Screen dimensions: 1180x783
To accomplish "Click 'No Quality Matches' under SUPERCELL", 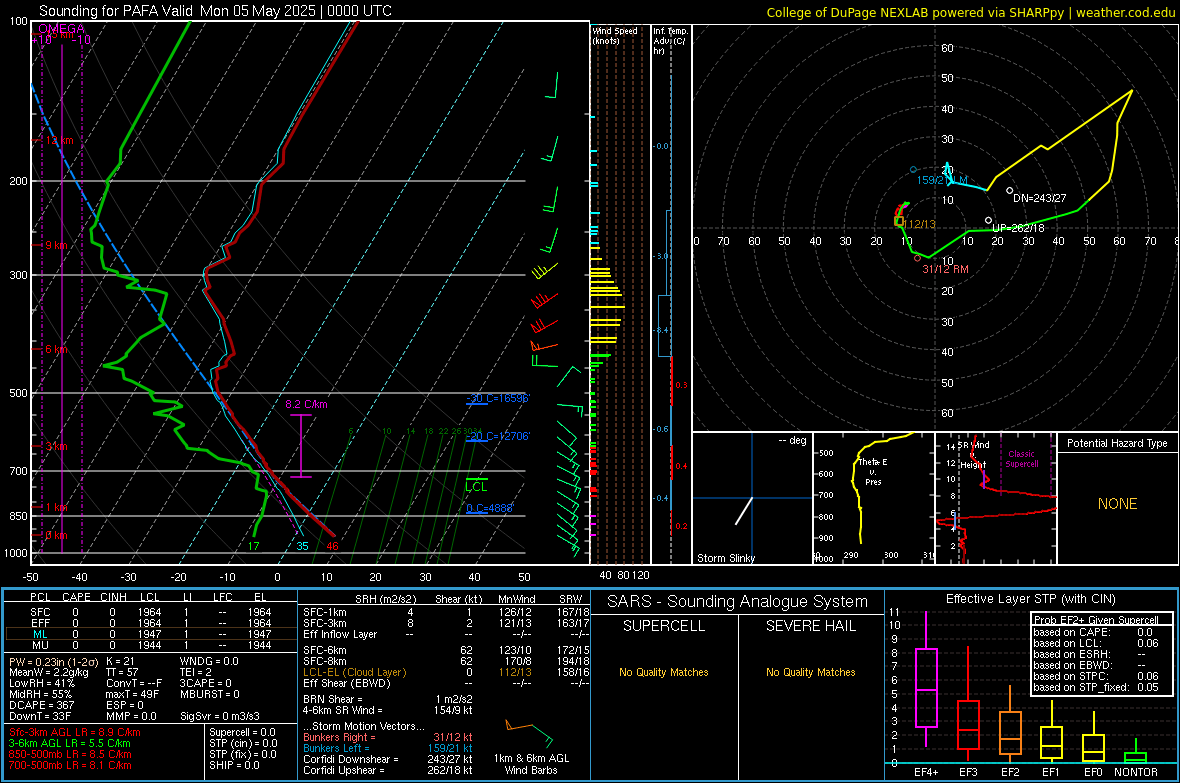I will [x=664, y=672].
